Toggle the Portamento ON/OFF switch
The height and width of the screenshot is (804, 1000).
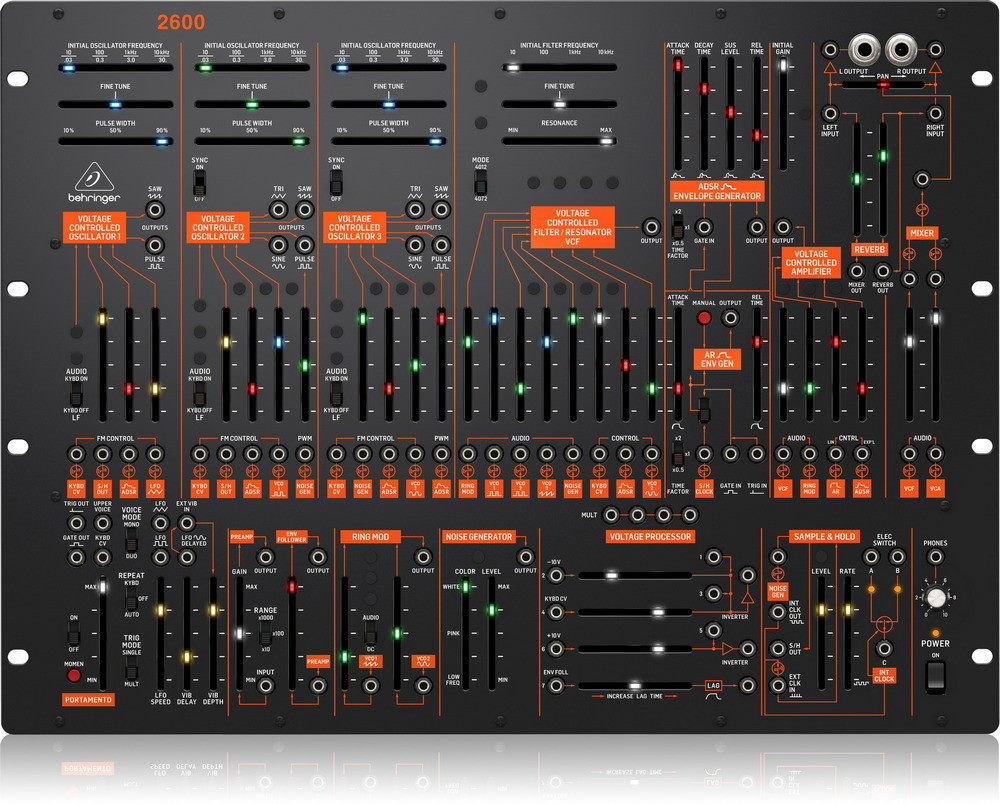point(73,633)
